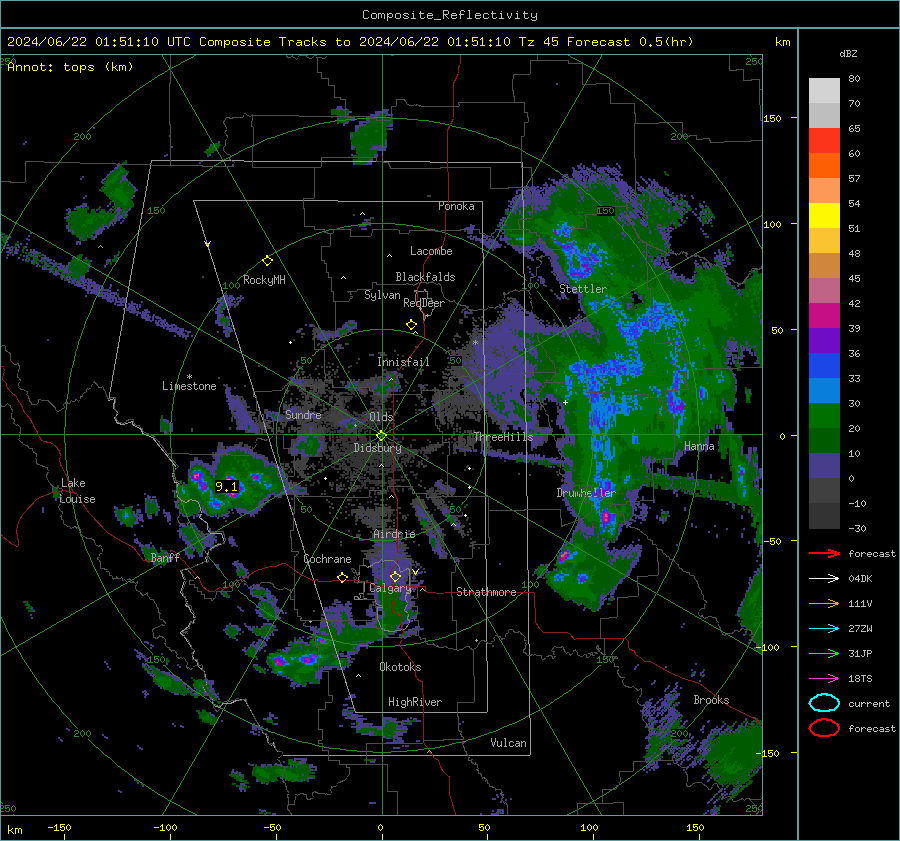
Task: Click the bright red swatch below 65 dBZ
Action: (x=824, y=141)
